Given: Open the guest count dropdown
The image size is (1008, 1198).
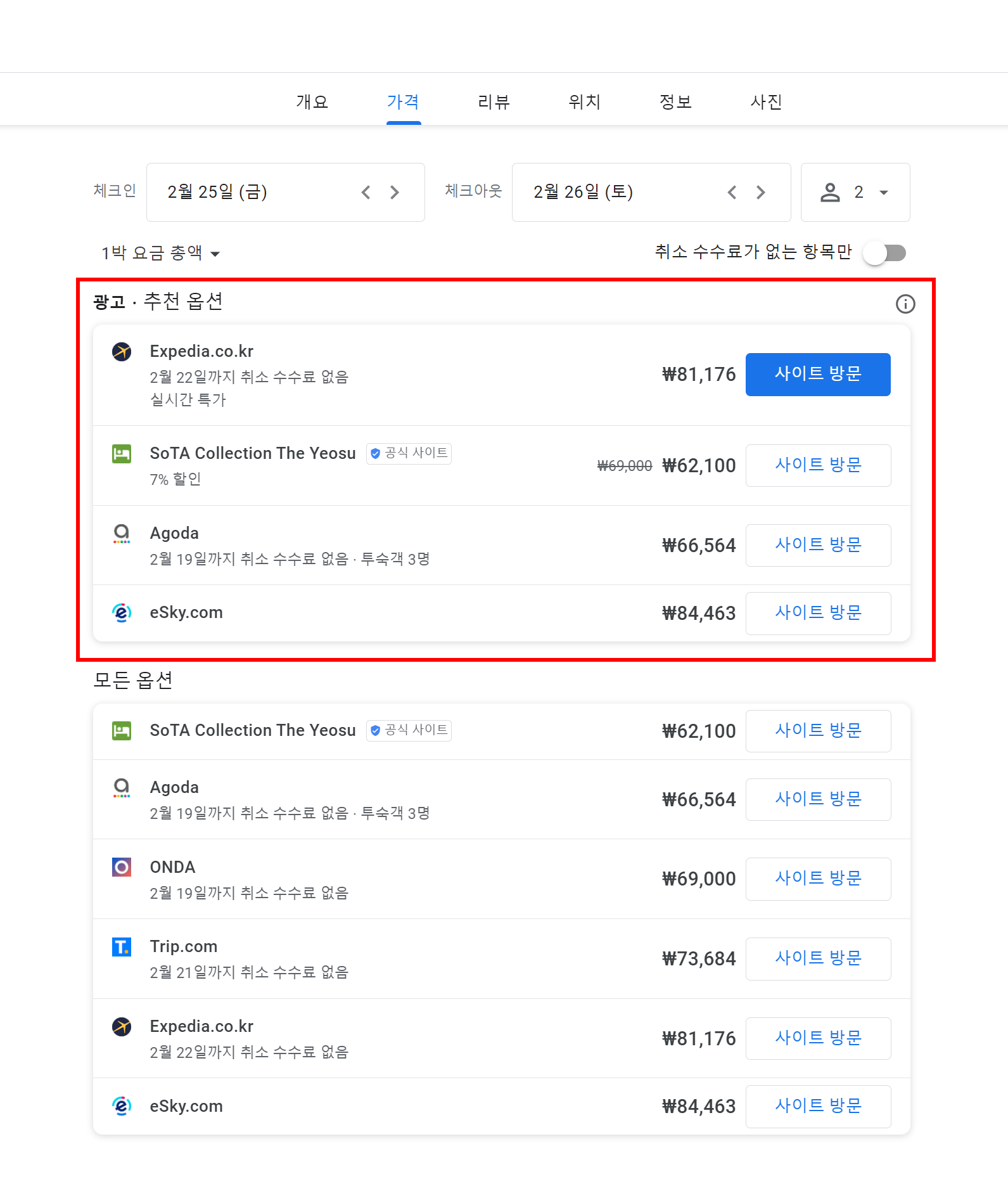Looking at the screenshot, I should pos(855,192).
